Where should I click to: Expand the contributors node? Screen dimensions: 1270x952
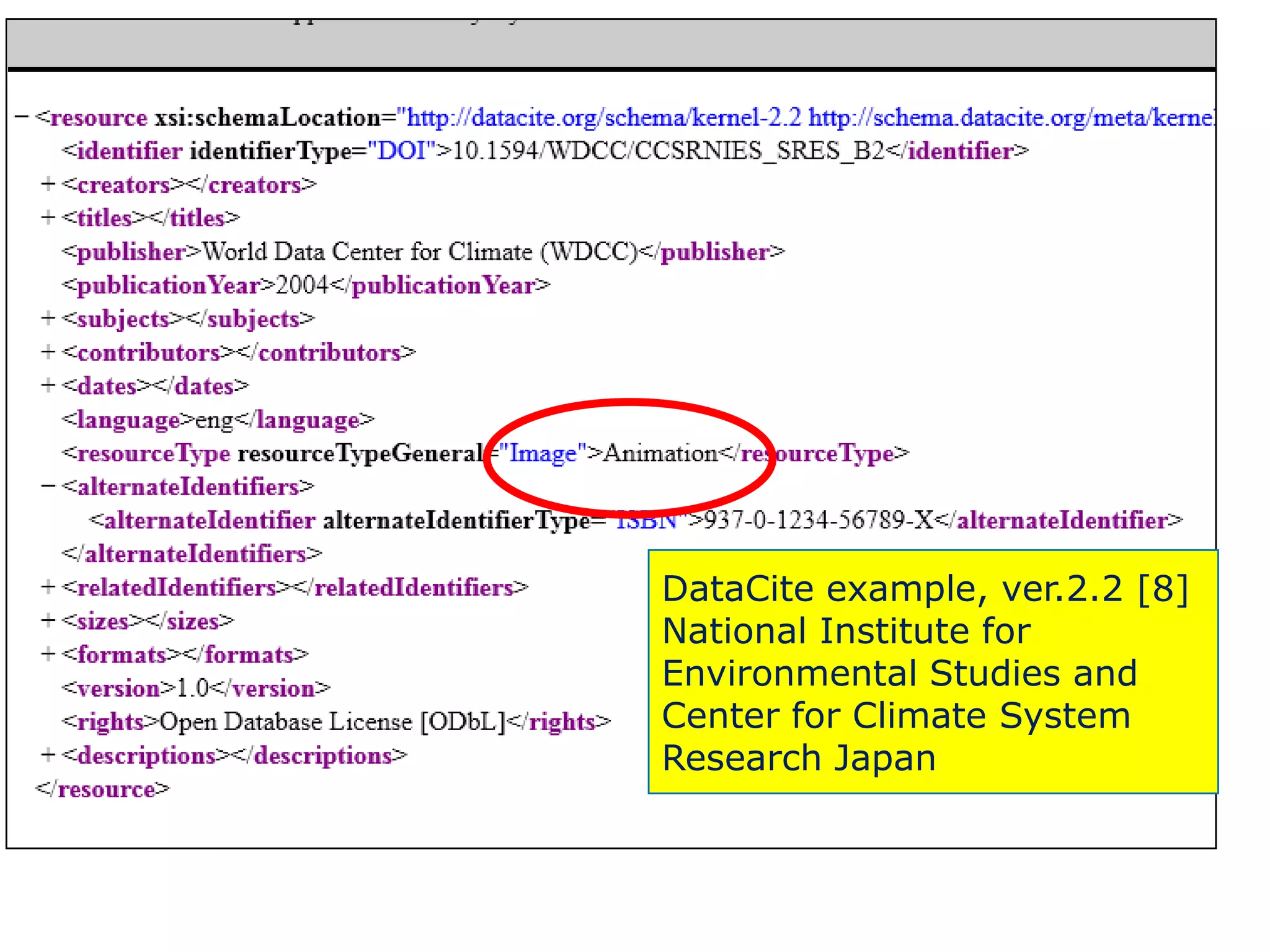coord(48,352)
